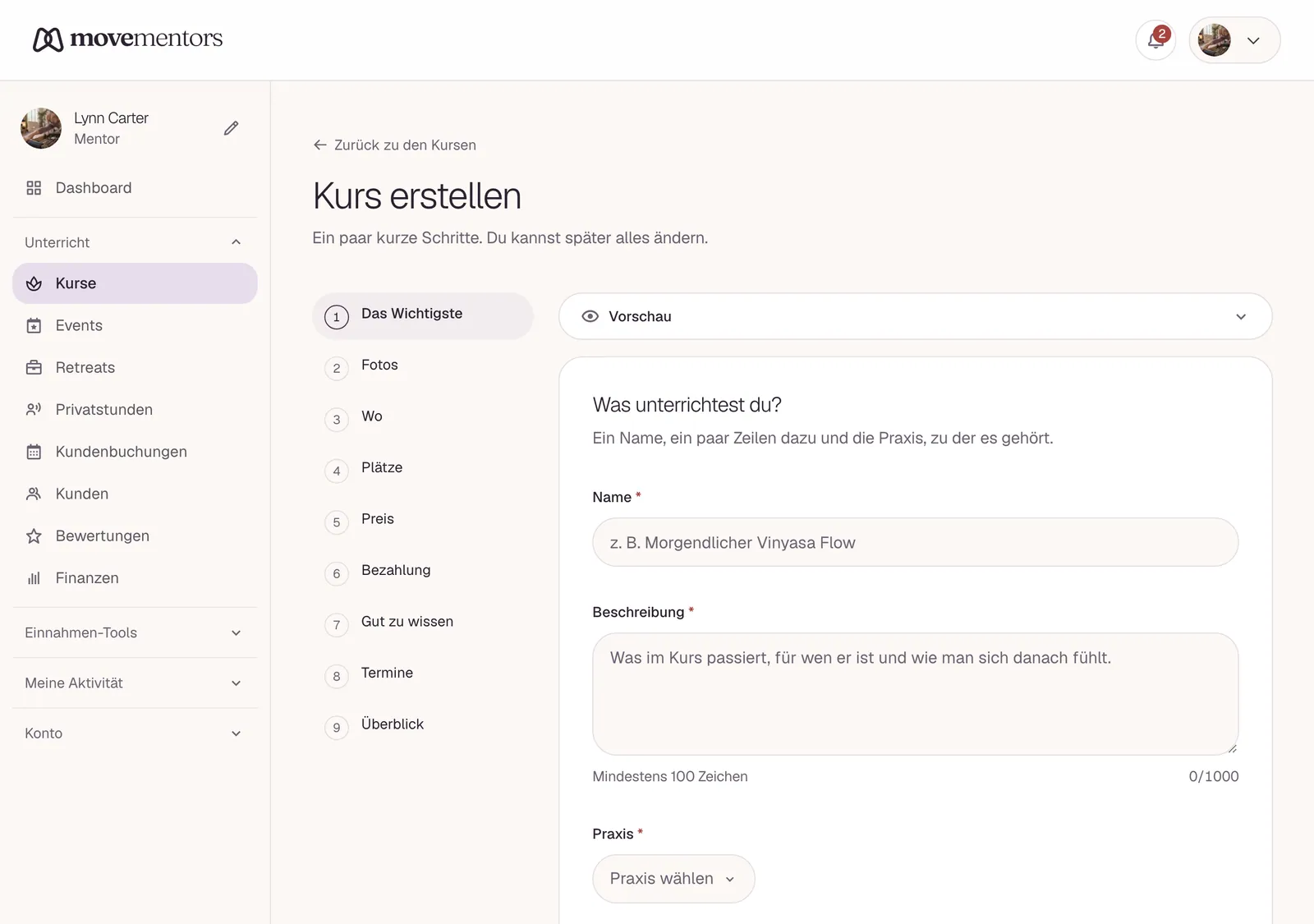Go to step 2 Fotos
The image size is (1314, 924).
tap(422, 367)
